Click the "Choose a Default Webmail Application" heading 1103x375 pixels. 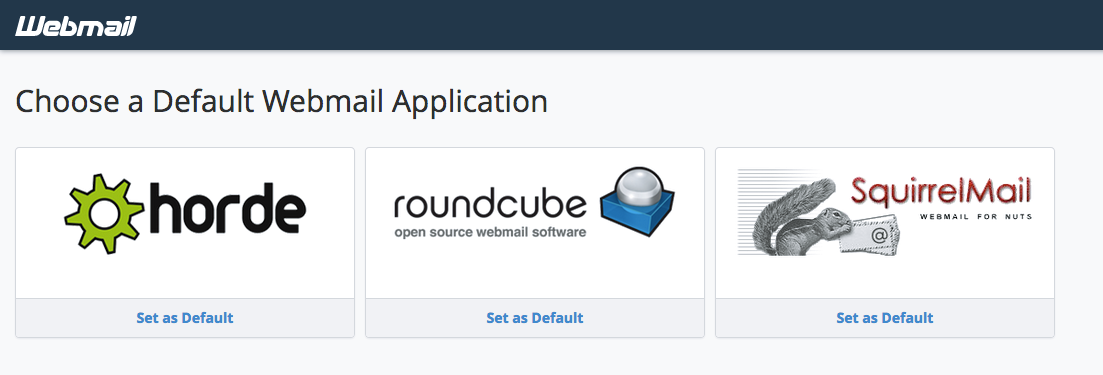pos(281,102)
